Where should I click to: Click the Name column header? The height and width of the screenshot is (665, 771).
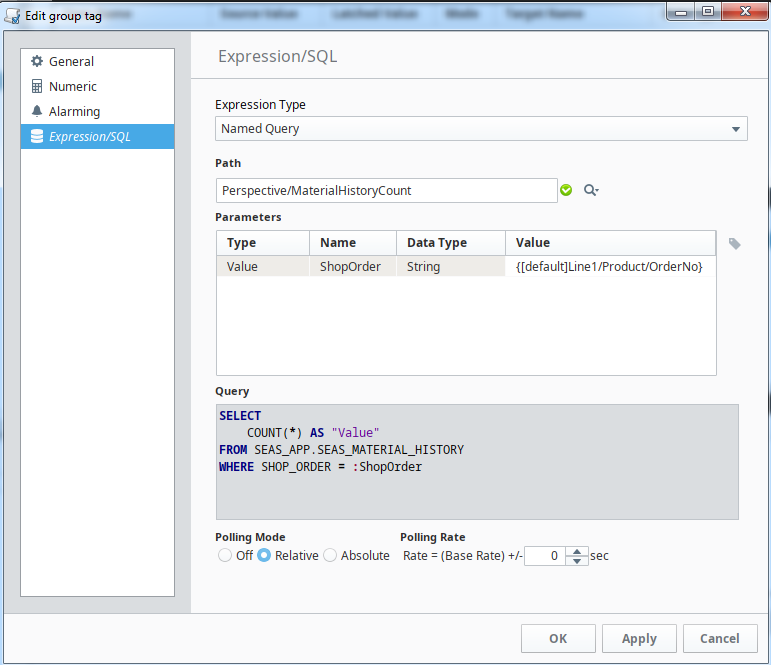pos(353,243)
